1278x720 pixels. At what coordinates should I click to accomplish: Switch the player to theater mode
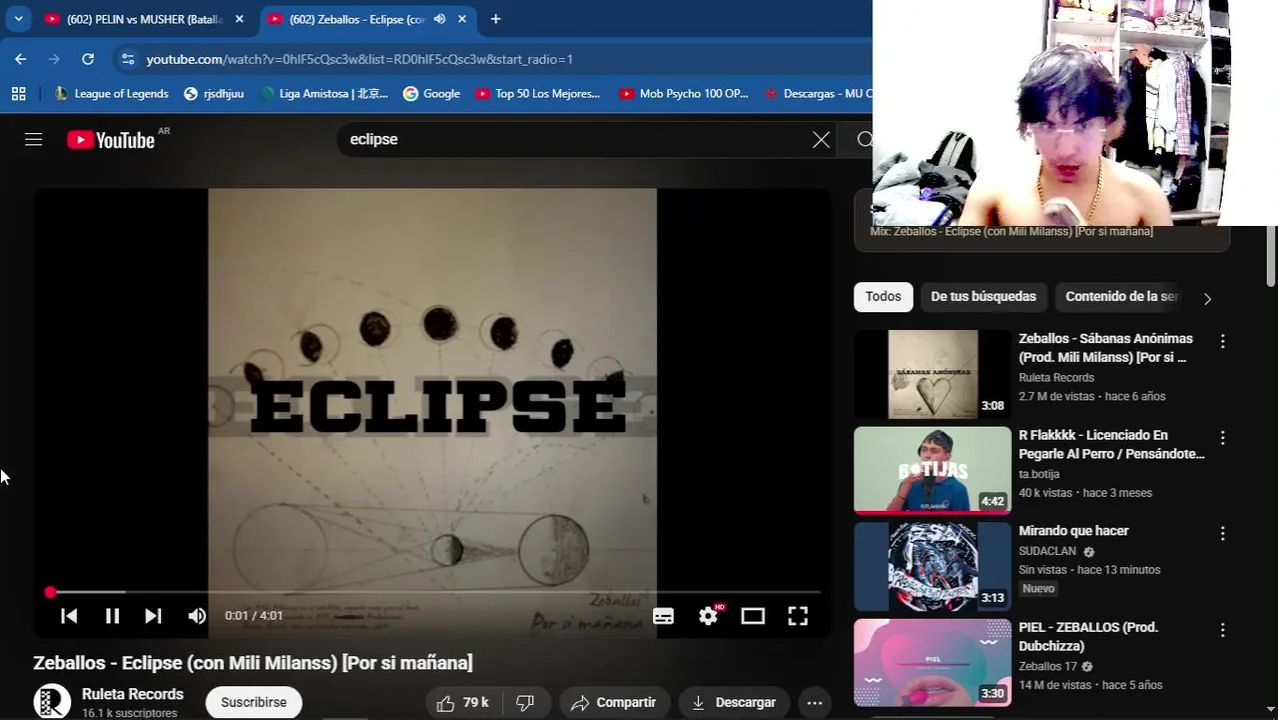point(753,616)
